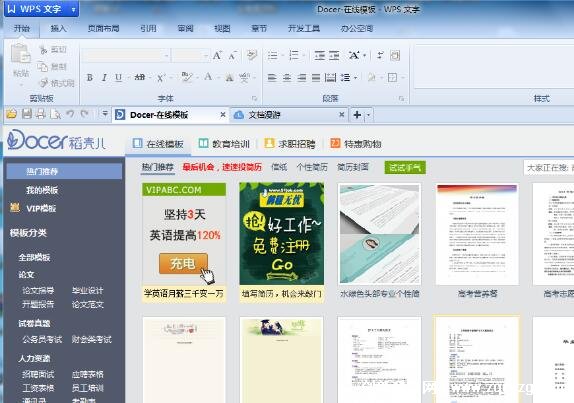The image size is (574, 403).
Task: Click the search box at the right
Action: click(x=549, y=168)
